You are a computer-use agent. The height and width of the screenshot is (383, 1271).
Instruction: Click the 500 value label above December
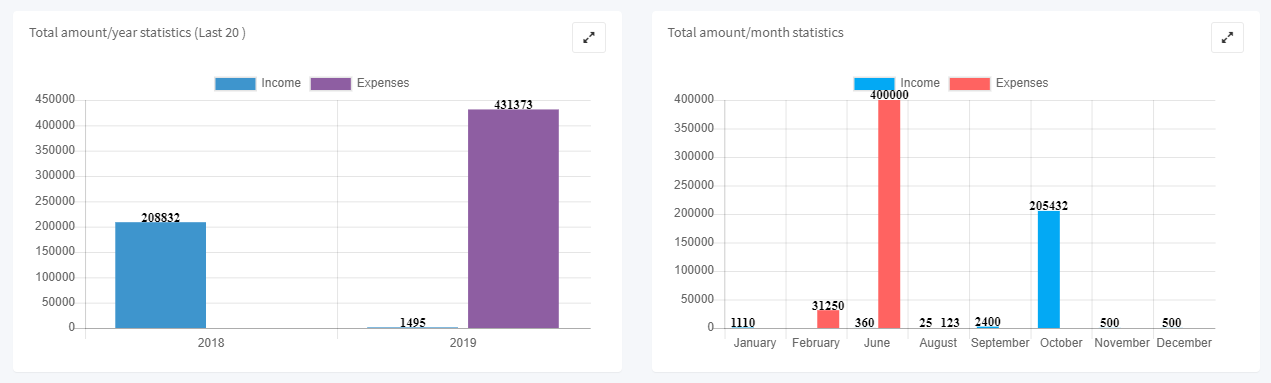coord(1171,323)
